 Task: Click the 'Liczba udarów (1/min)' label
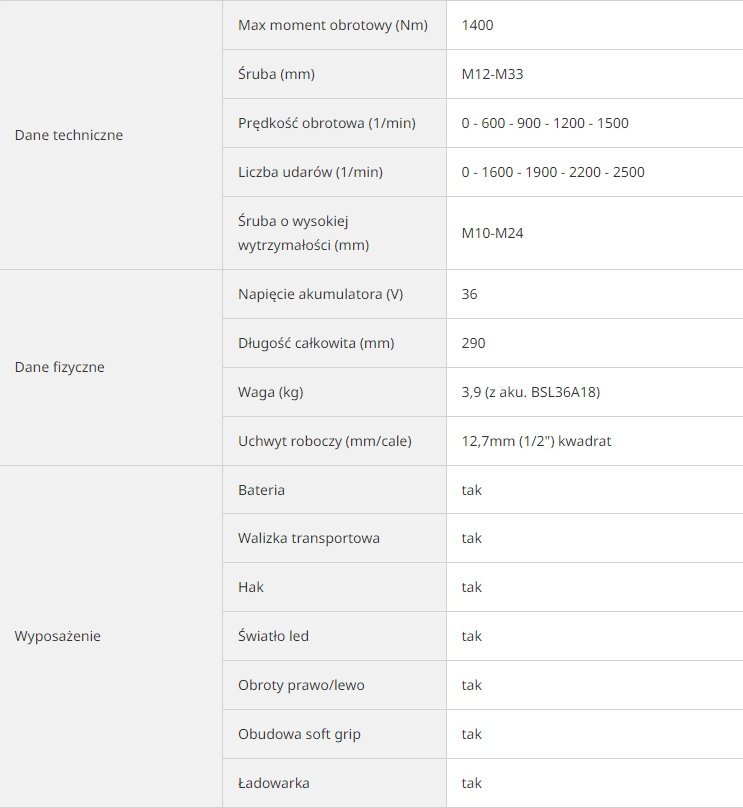point(311,172)
